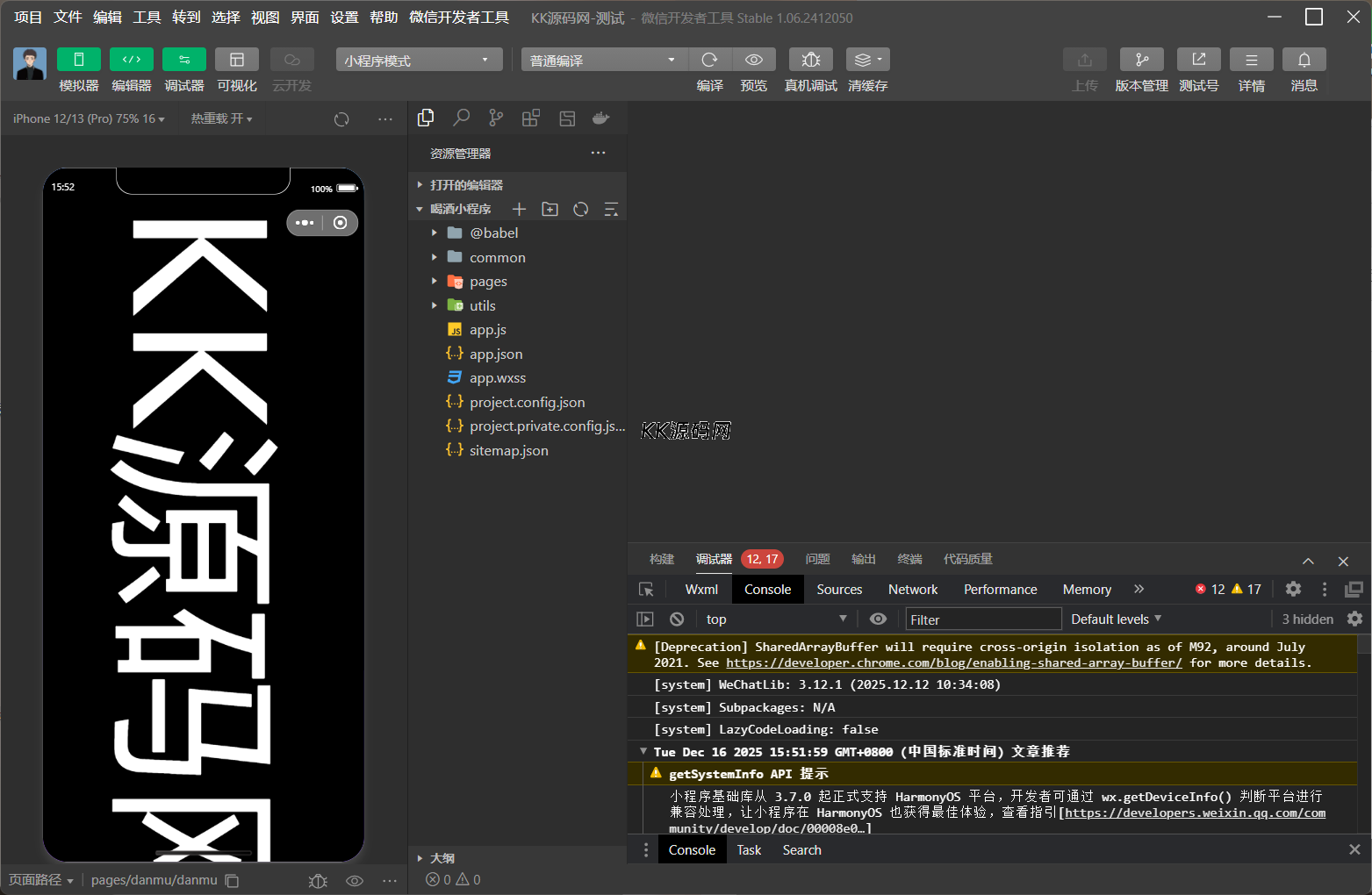Image resolution: width=1372 pixels, height=895 pixels.
Task: Click the console Filter input field
Action: click(x=982, y=619)
